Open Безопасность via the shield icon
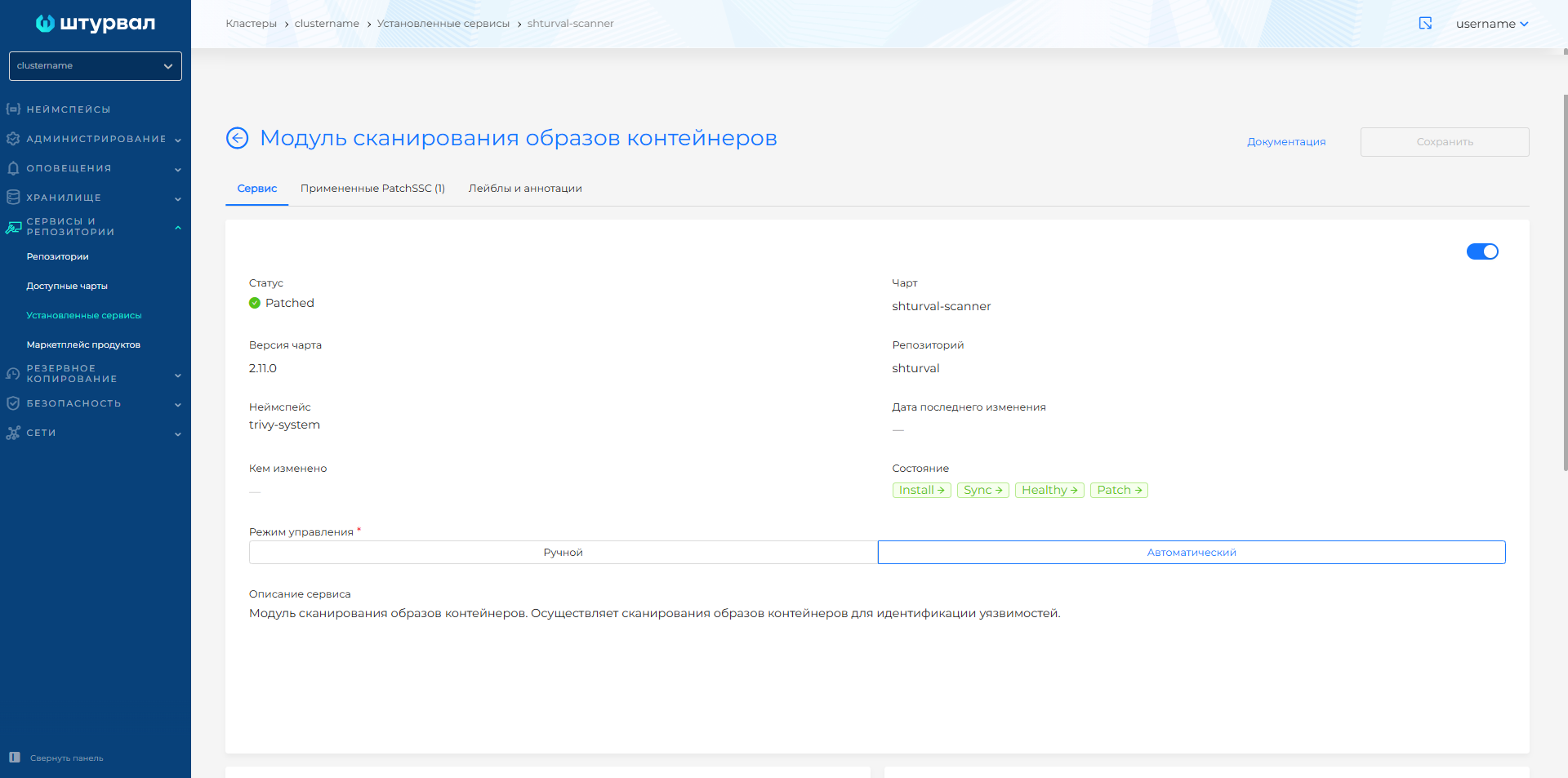Image resolution: width=1568 pixels, height=778 pixels. click(12, 402)
